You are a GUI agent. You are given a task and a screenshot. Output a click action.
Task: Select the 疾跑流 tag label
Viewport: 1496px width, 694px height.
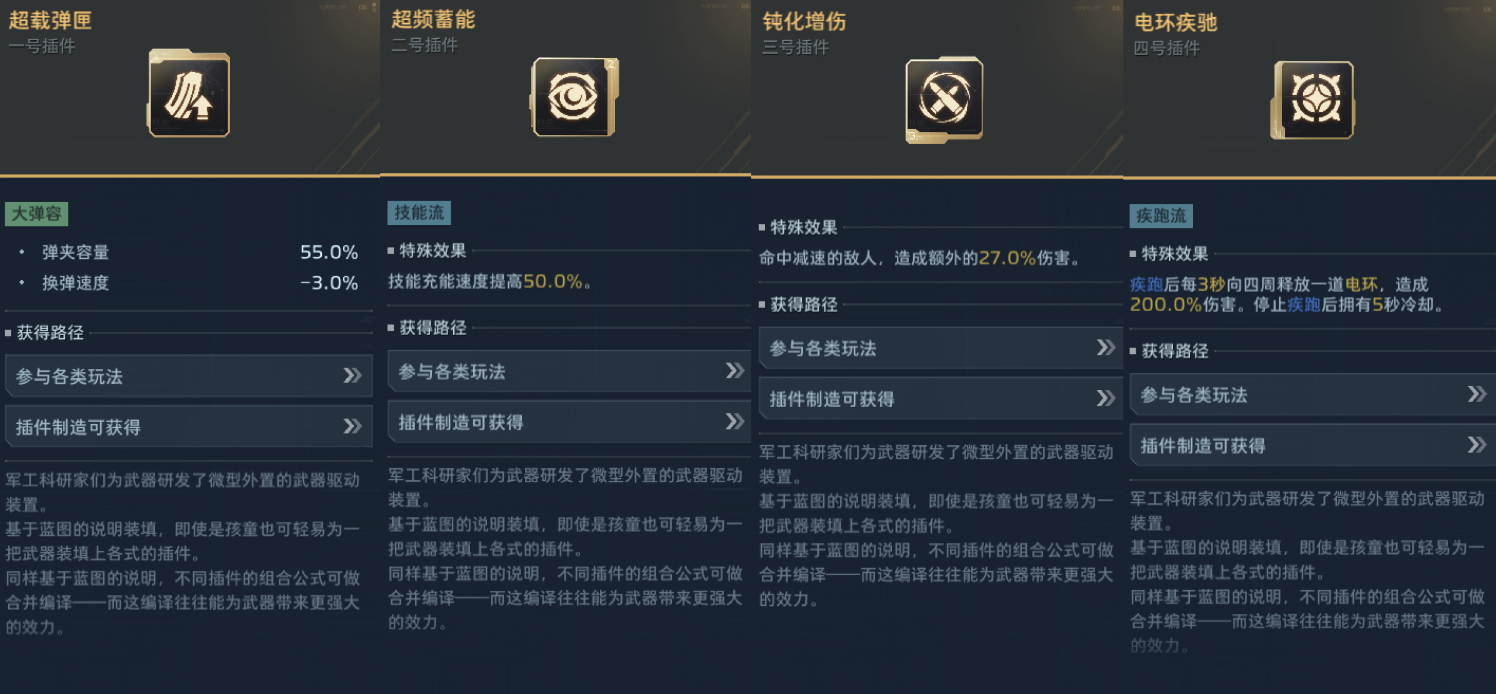point(1161,216)
